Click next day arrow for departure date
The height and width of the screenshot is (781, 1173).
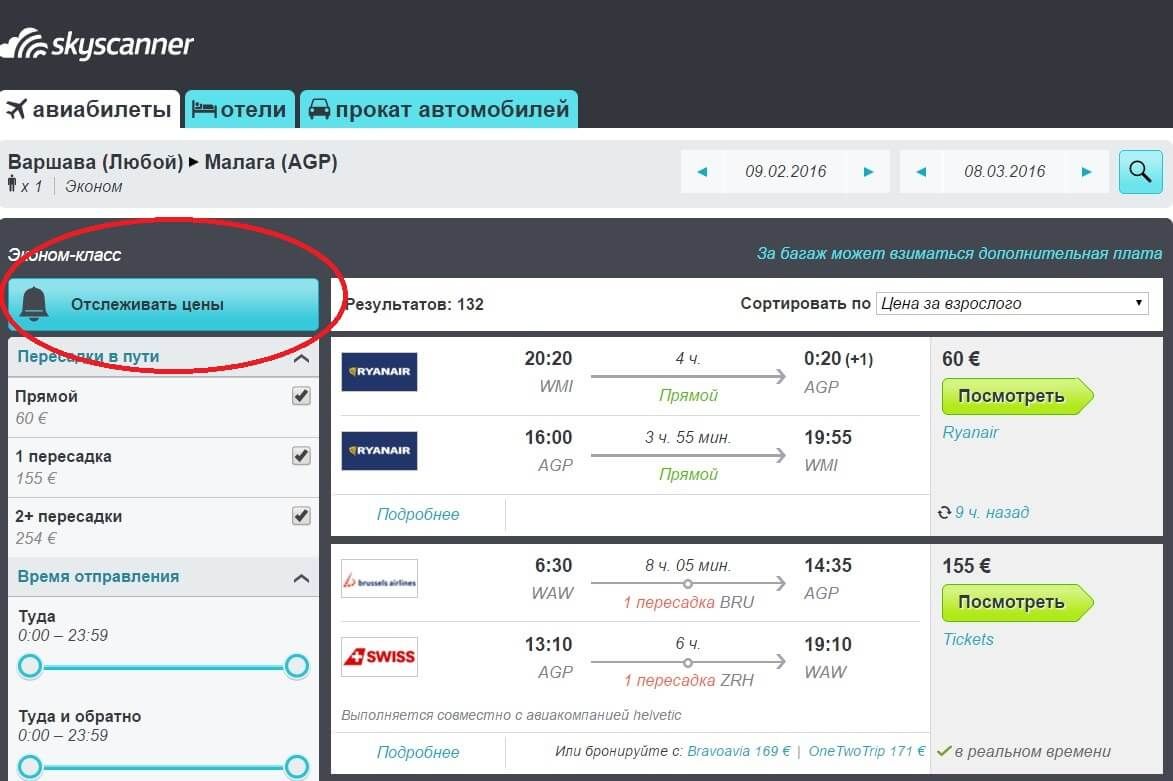point(868,172)
